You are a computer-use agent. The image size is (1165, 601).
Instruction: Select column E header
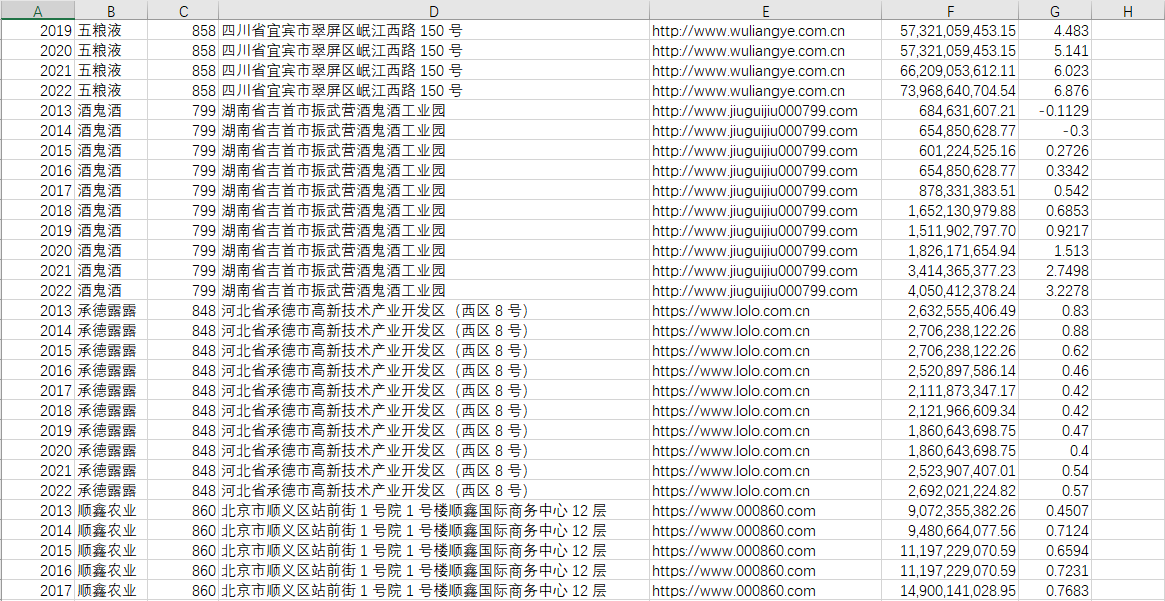pyautogui.click(x=765, y=10)
